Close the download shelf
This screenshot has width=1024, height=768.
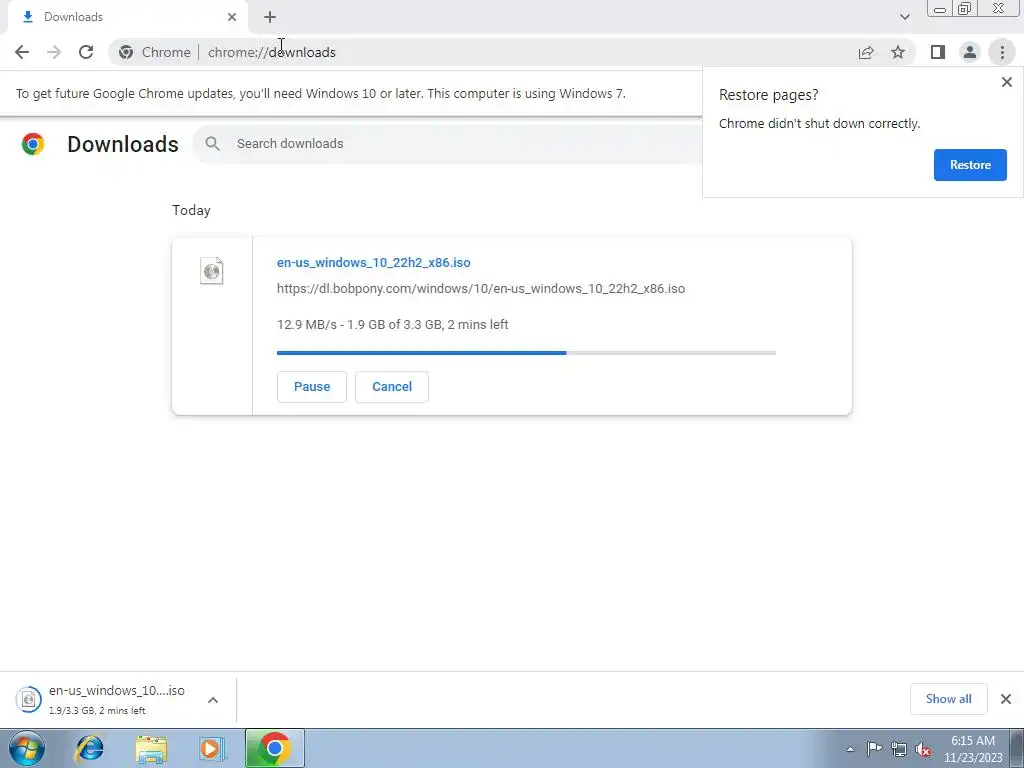pyautogui.click(x=1006, y=699)
